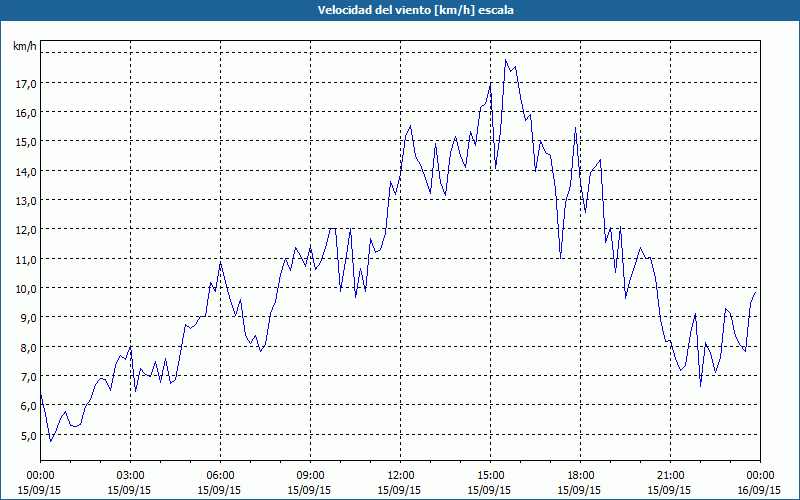Click the 00:00 time label above 16/09/15
This screenshot has width=800, height=500.
760,476
